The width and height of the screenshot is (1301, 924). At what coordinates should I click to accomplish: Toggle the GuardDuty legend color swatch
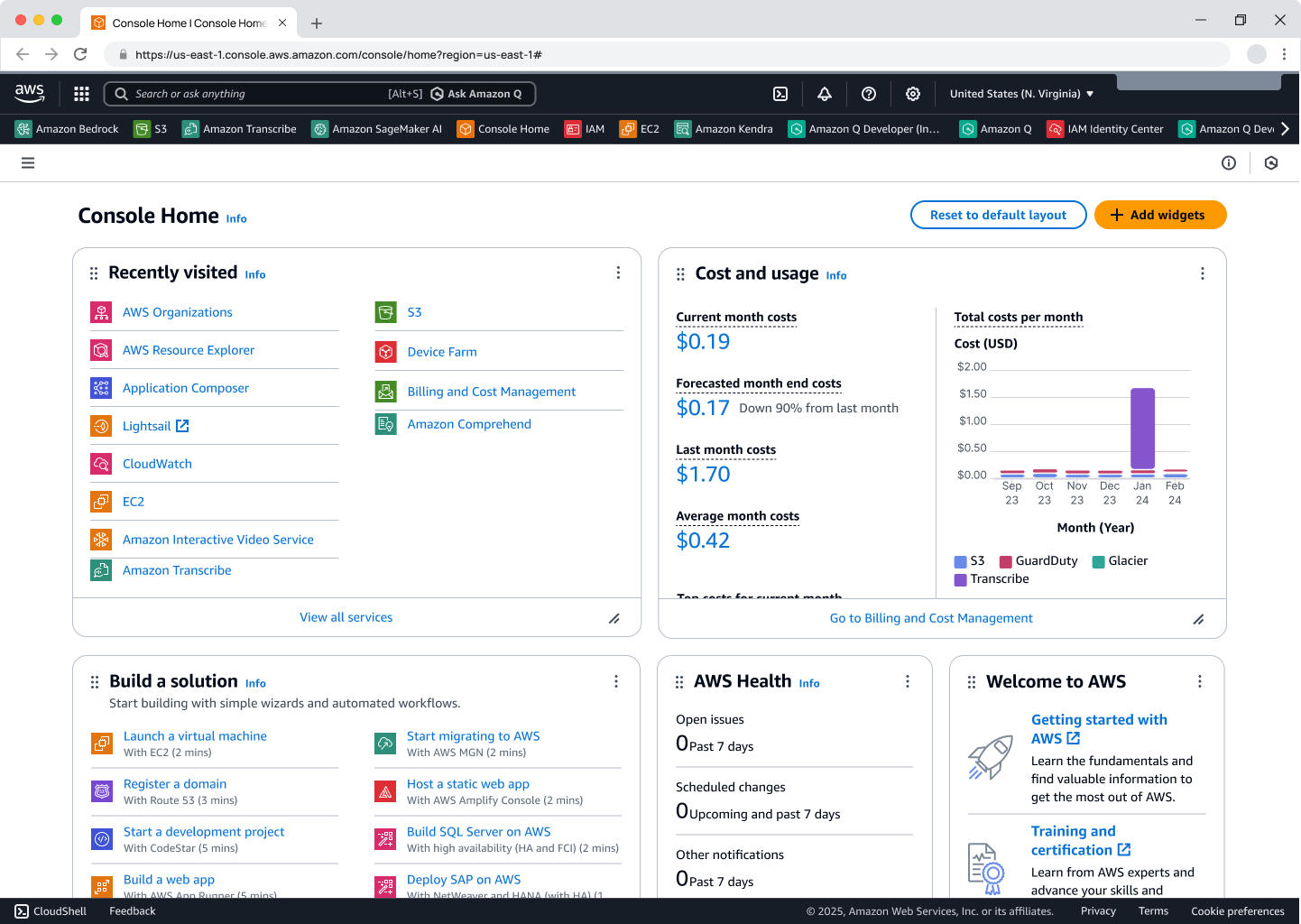click(x=1006, y=561)
